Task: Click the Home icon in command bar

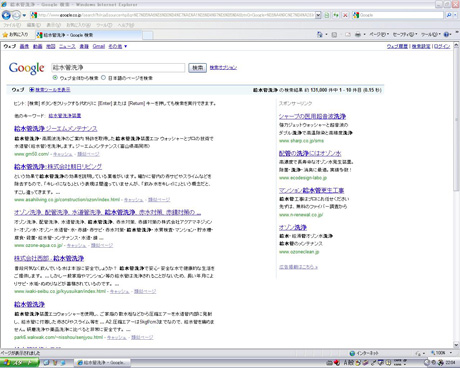Action: 320,34
